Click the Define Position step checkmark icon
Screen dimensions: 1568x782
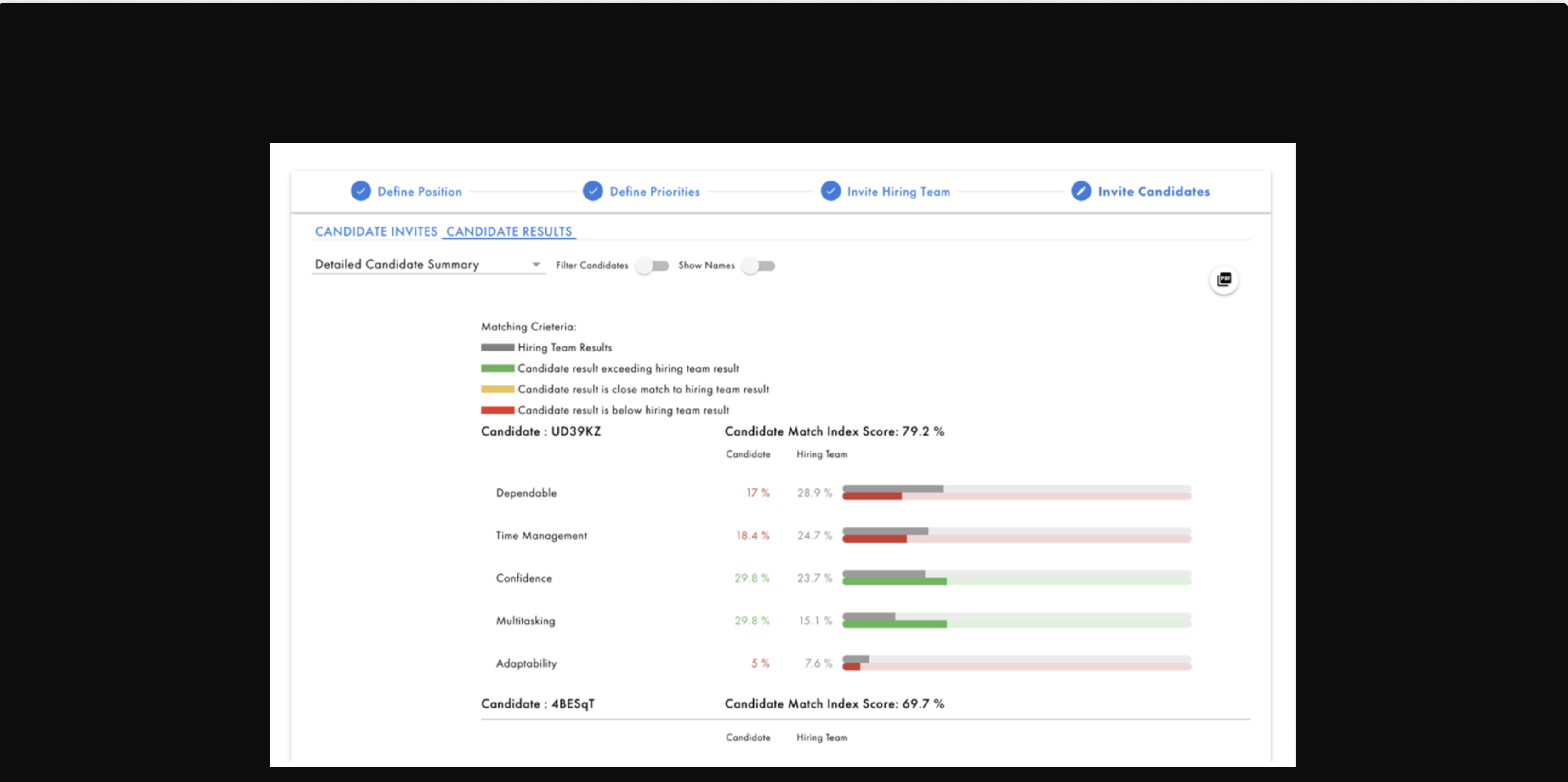[360, 191]
